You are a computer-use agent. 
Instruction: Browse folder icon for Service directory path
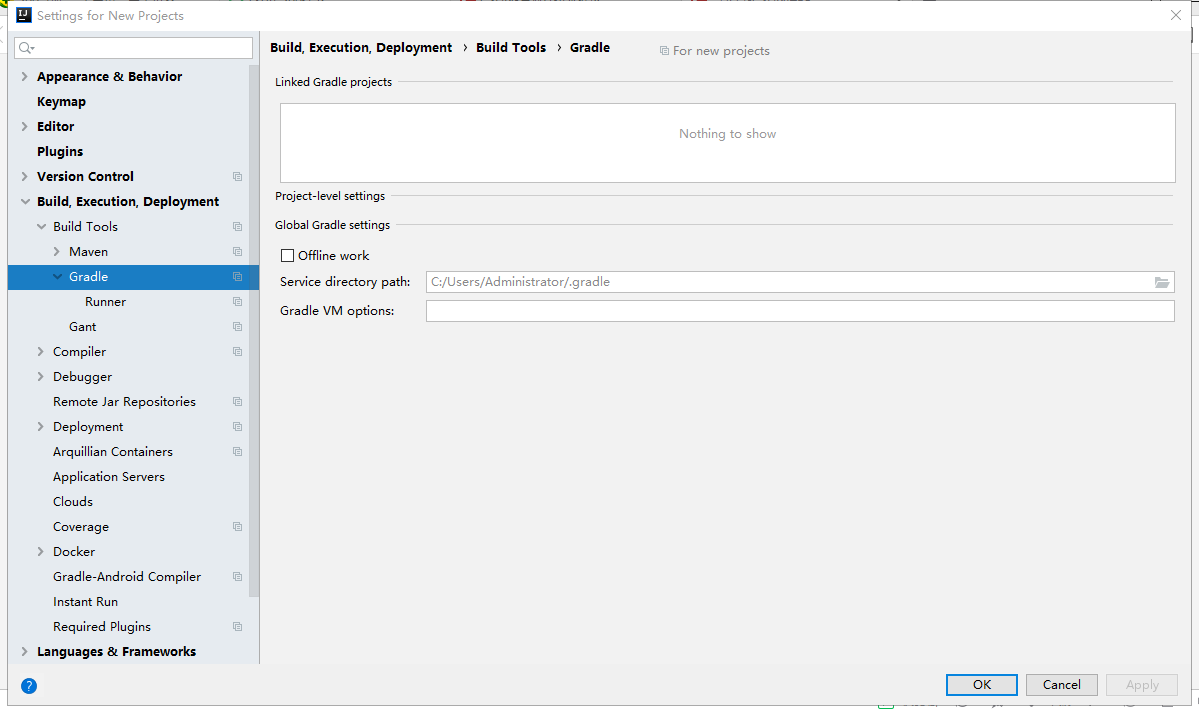(1162, 282)
